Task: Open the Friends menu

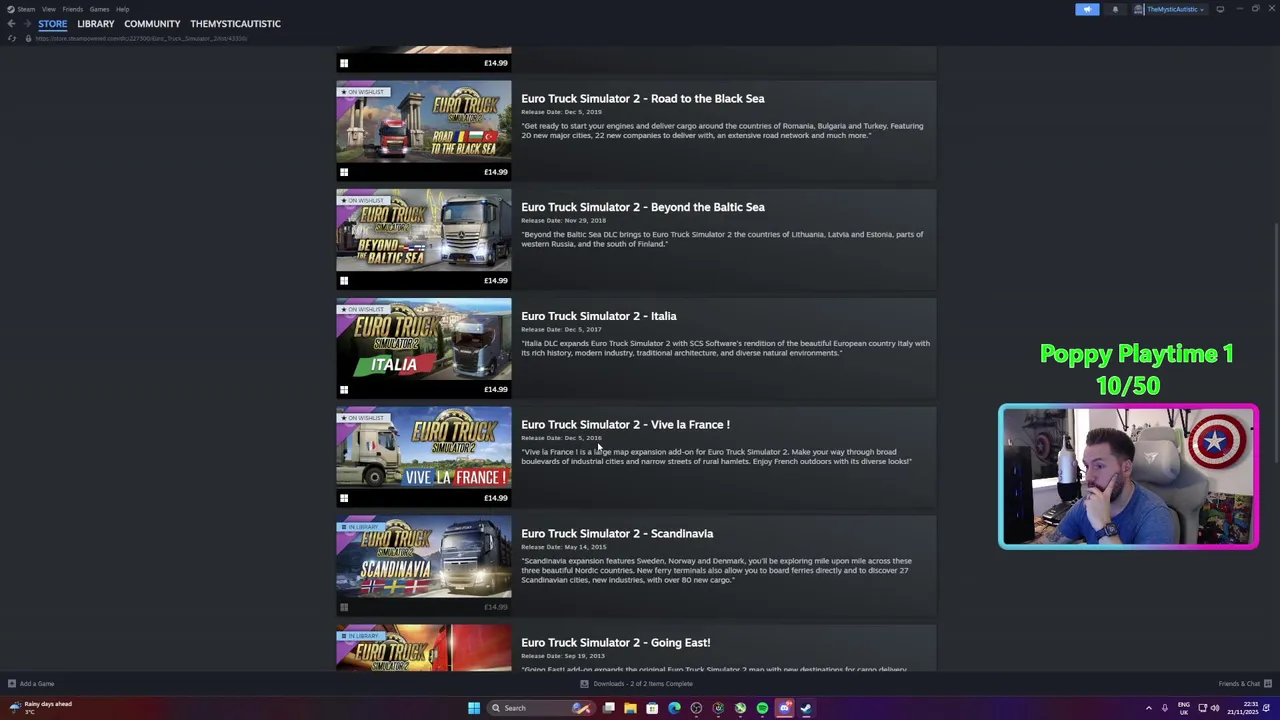Action: click(72, 9)
